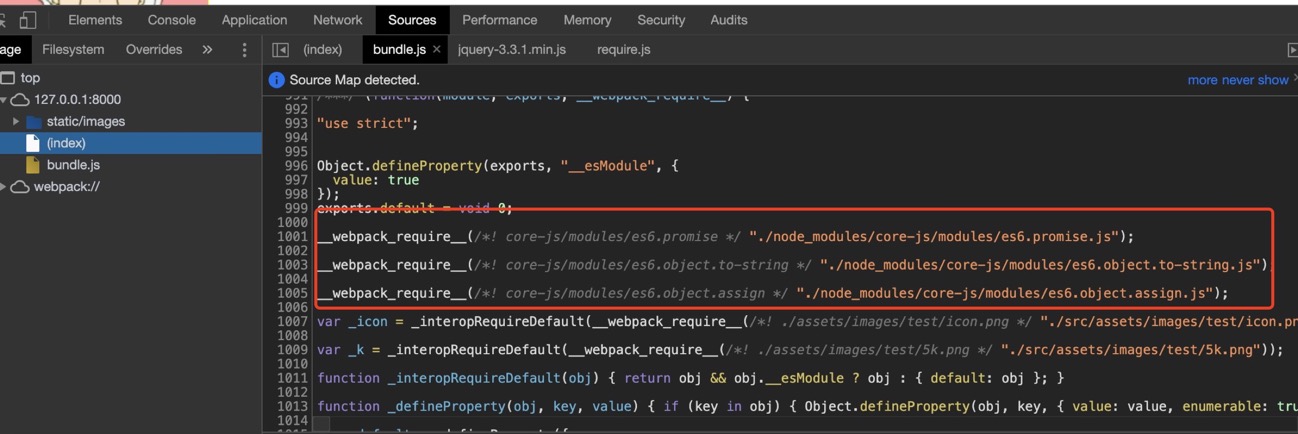Click the 'more' source map link
Viewport: 1298px width, 434px height.
[x=1203, y=80]
